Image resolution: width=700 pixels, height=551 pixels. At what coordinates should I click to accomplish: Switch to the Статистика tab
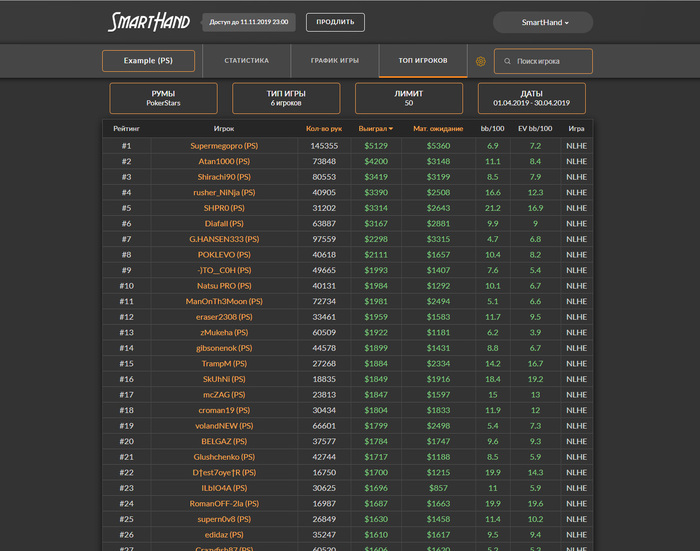(x=246, y=61)
